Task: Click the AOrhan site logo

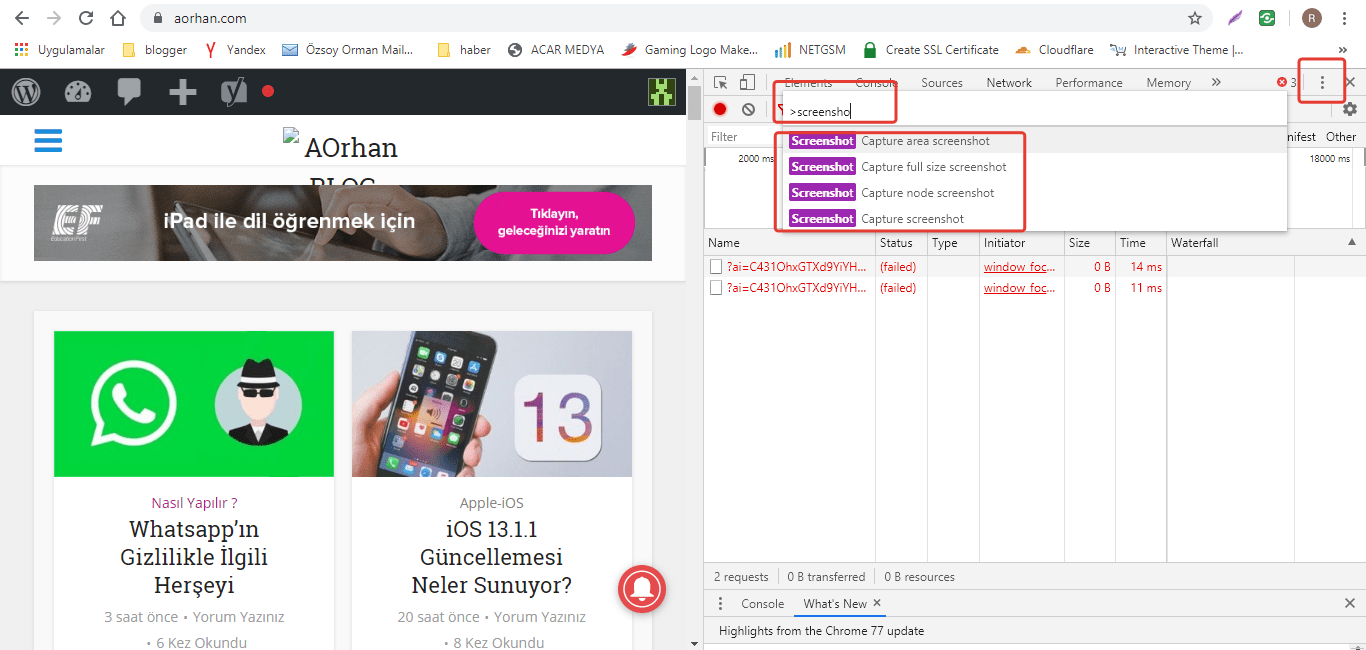Action: click(x=340, y=146)
